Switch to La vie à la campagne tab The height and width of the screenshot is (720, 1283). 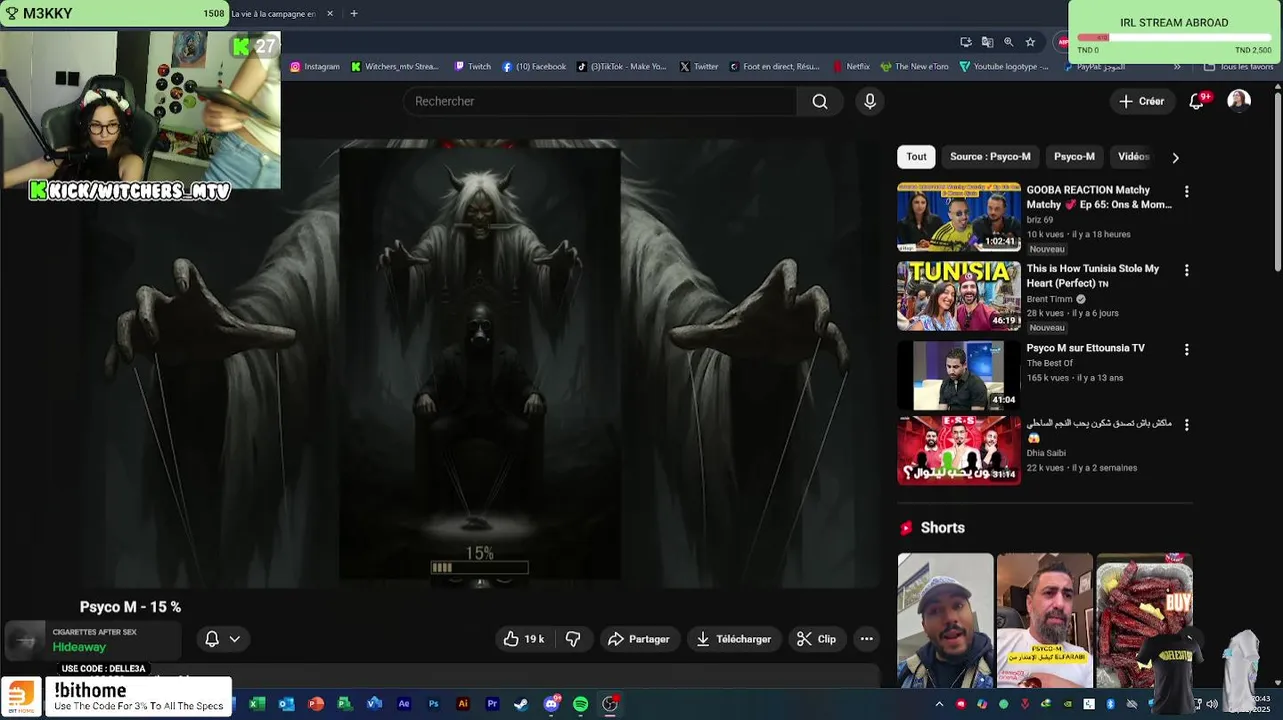click(273, 14)
